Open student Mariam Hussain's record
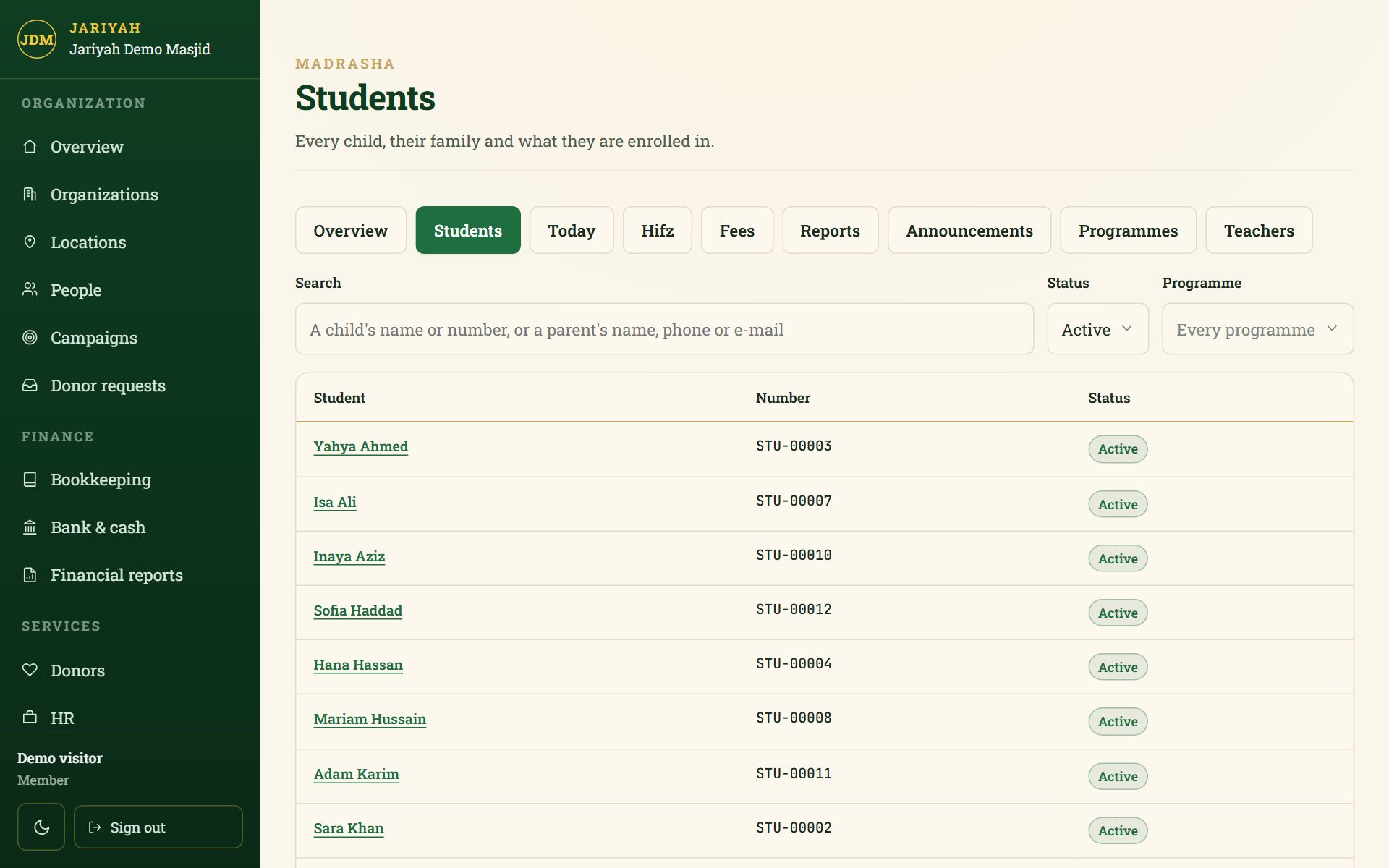The image size is (1389, 868). point(370,719)
